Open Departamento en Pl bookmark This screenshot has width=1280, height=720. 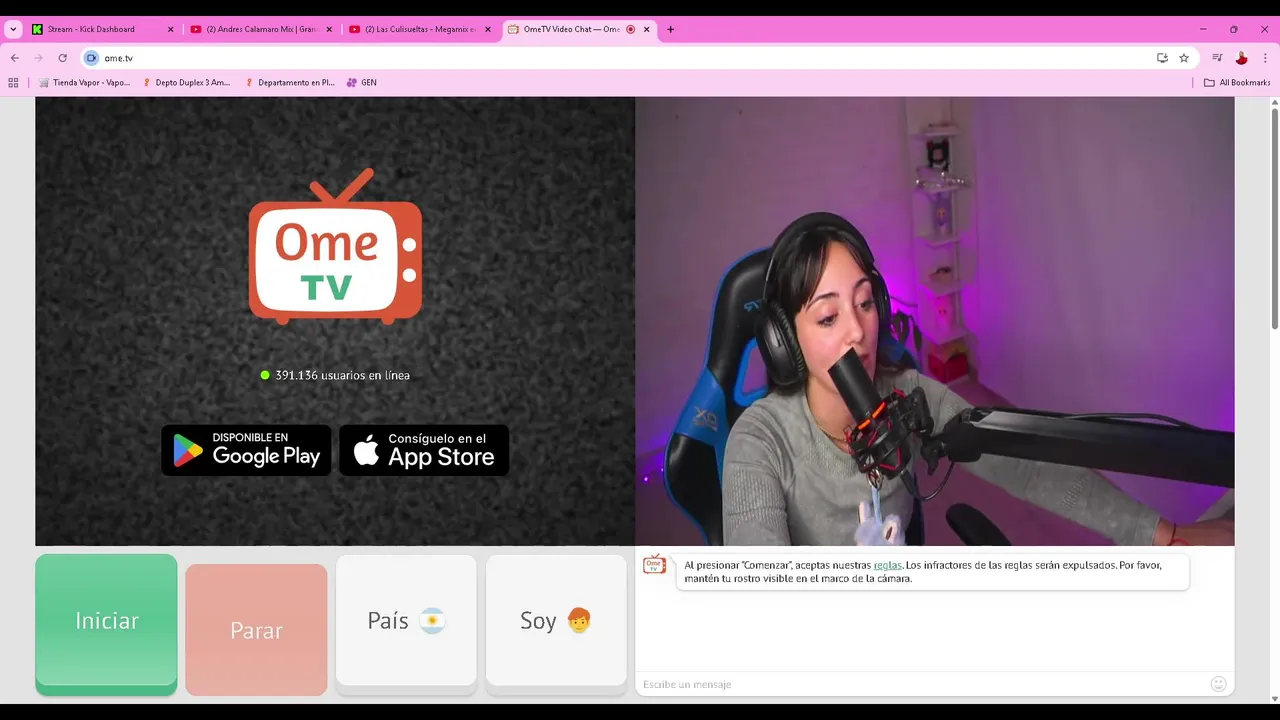click(x=289, y=83)
